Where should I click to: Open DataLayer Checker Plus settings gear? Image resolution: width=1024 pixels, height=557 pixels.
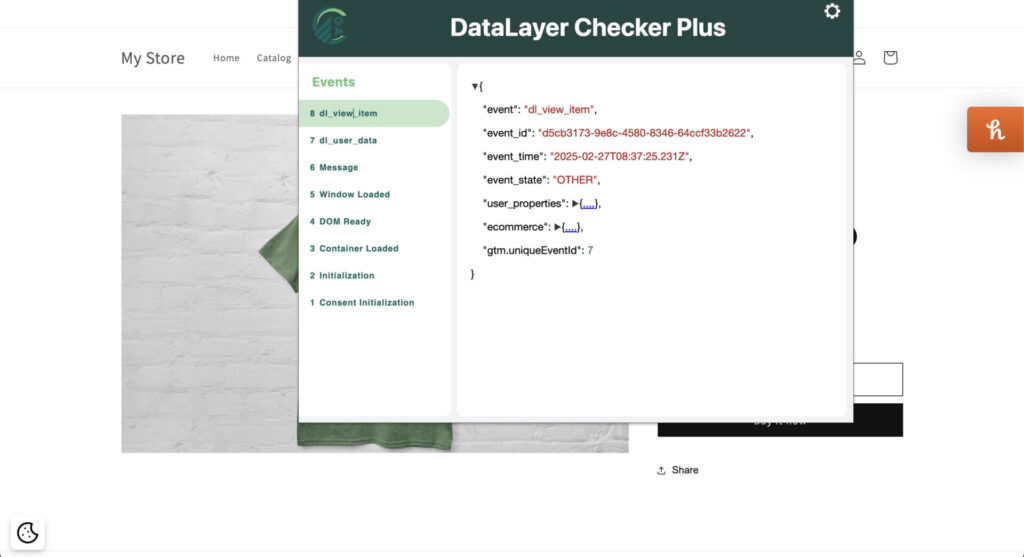[x=832, y=12]
